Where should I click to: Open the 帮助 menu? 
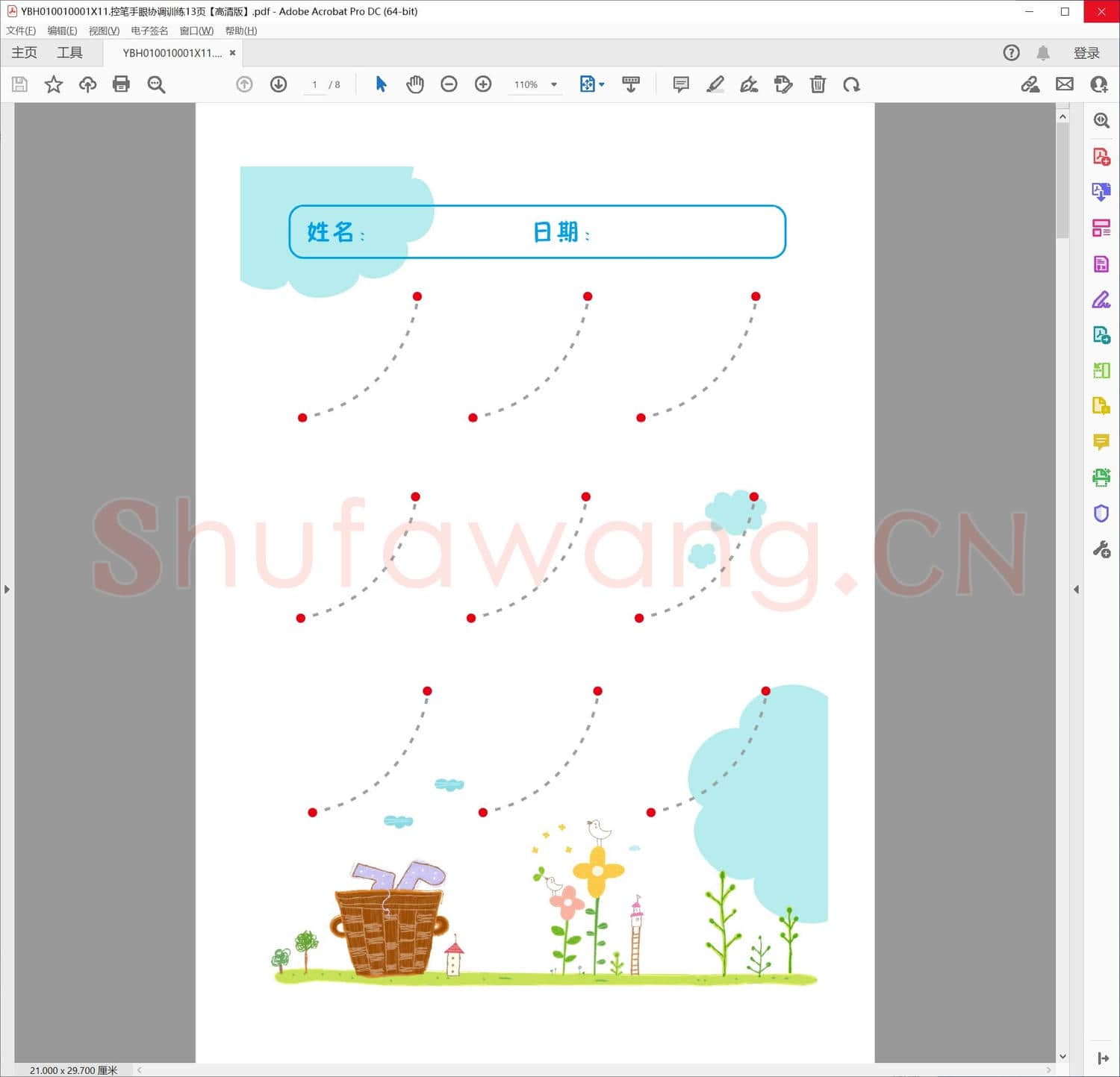coord(241,31)
